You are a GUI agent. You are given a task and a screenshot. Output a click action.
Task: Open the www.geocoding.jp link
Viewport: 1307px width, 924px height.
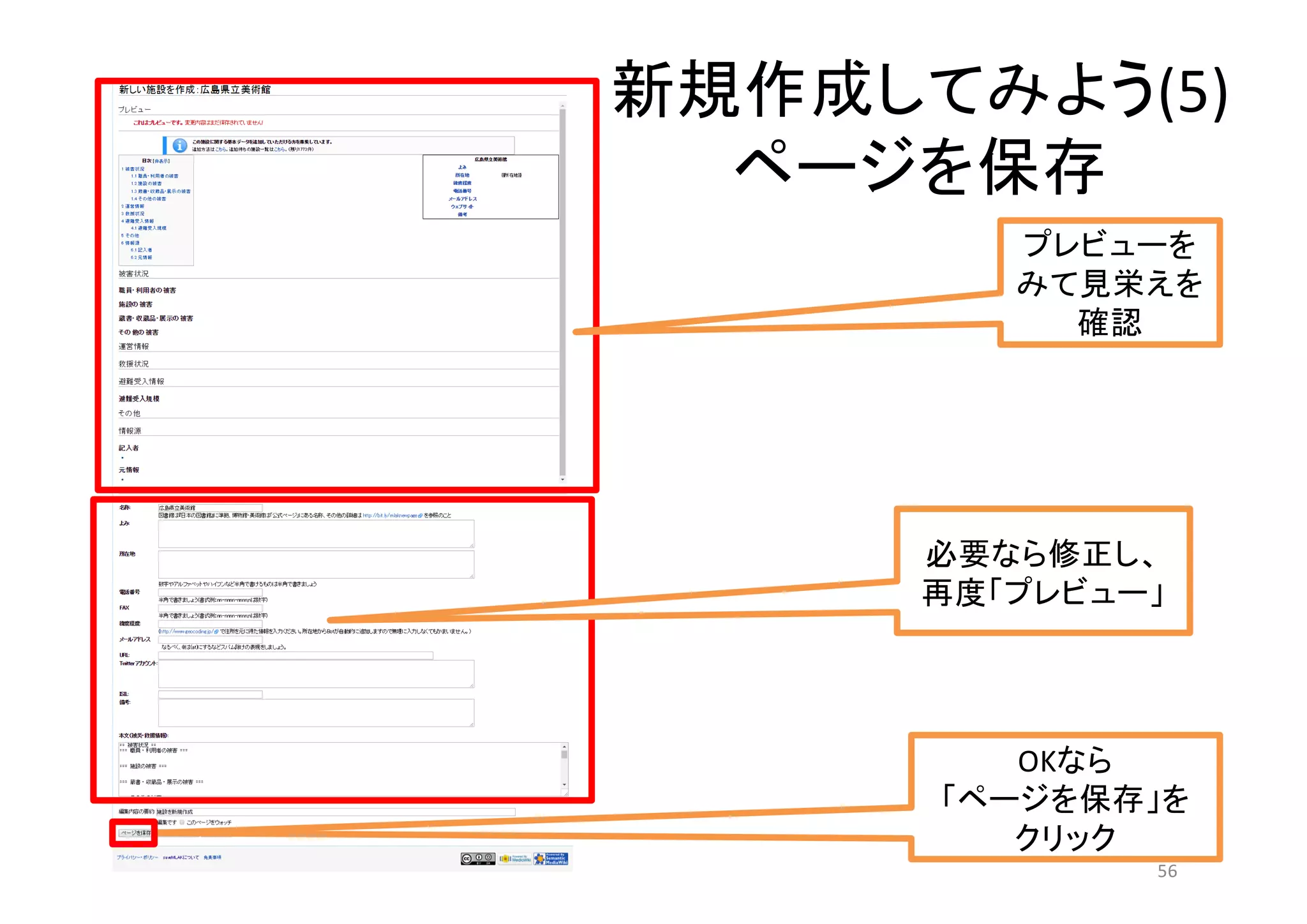(187, 632)
